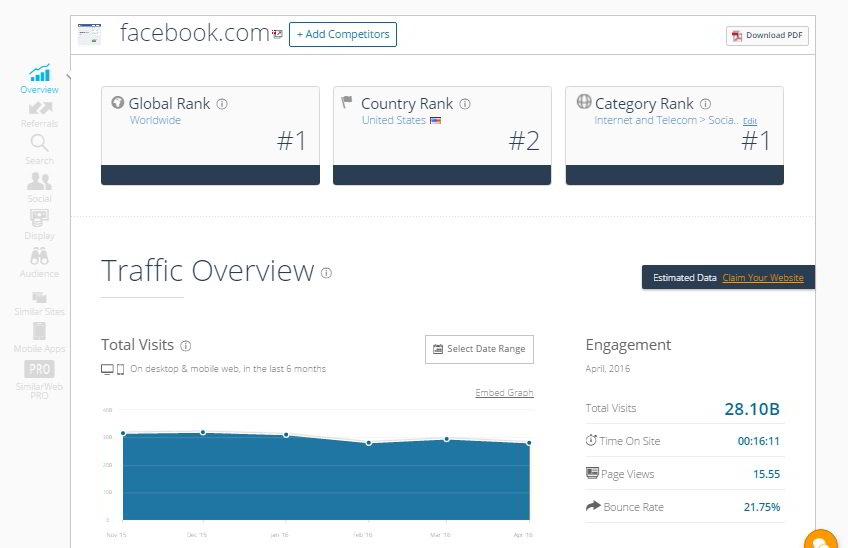
Task: Open the SimilarWeb PRO section
Action: point(39,379)
